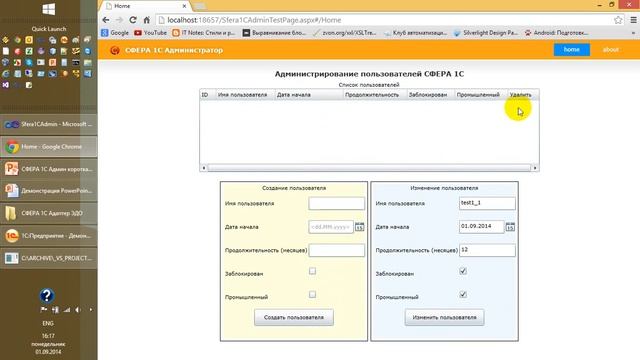Open the taskbar clock showing 16:17
This screenshot has width=640, height=360.
(x=48, y=344)
